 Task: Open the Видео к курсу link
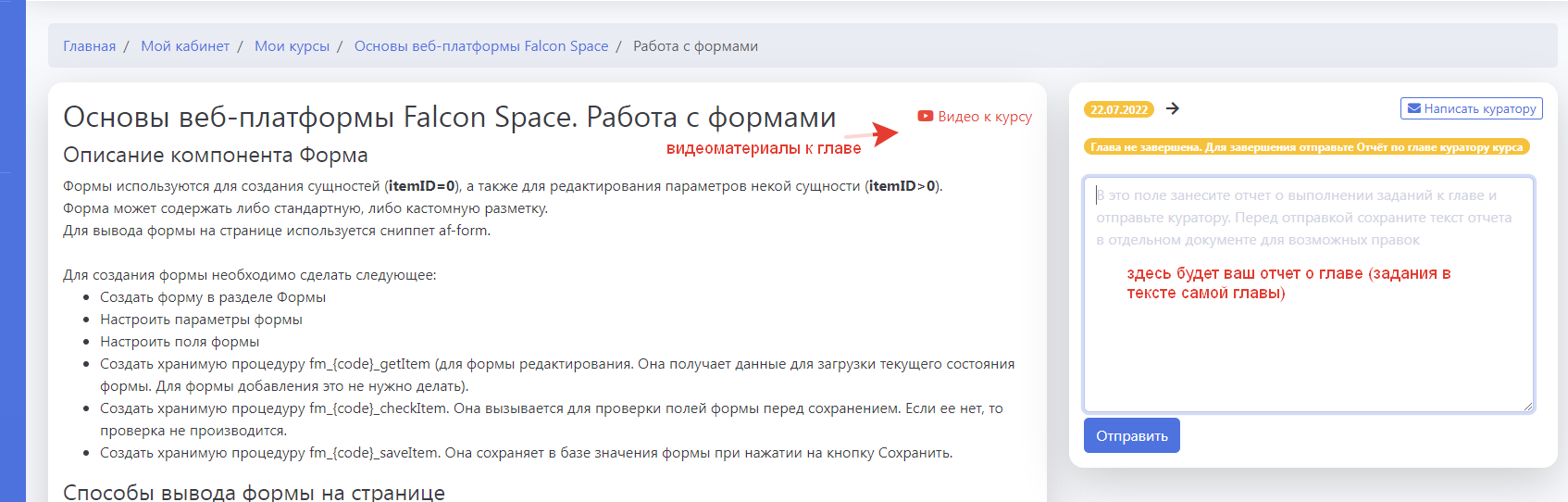coord(984,117)
